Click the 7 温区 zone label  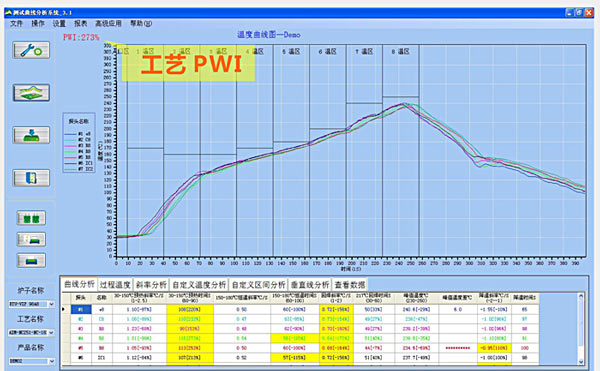(364, 51)
